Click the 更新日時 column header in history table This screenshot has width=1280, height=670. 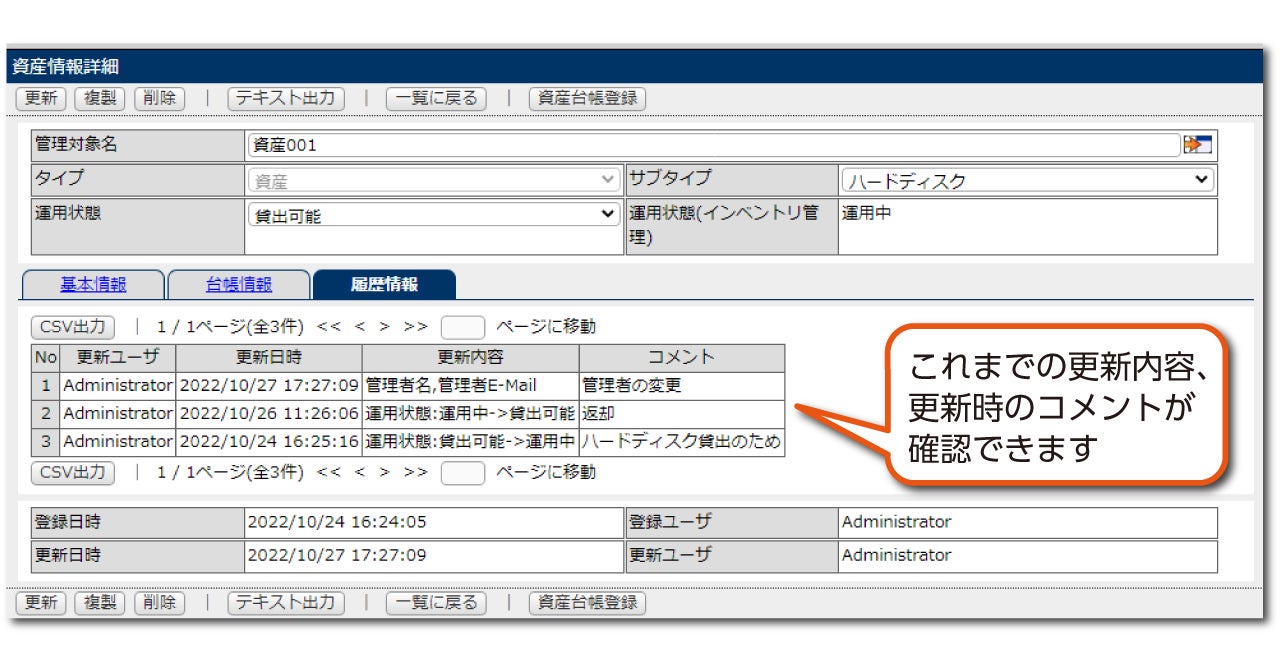[269, 357]
